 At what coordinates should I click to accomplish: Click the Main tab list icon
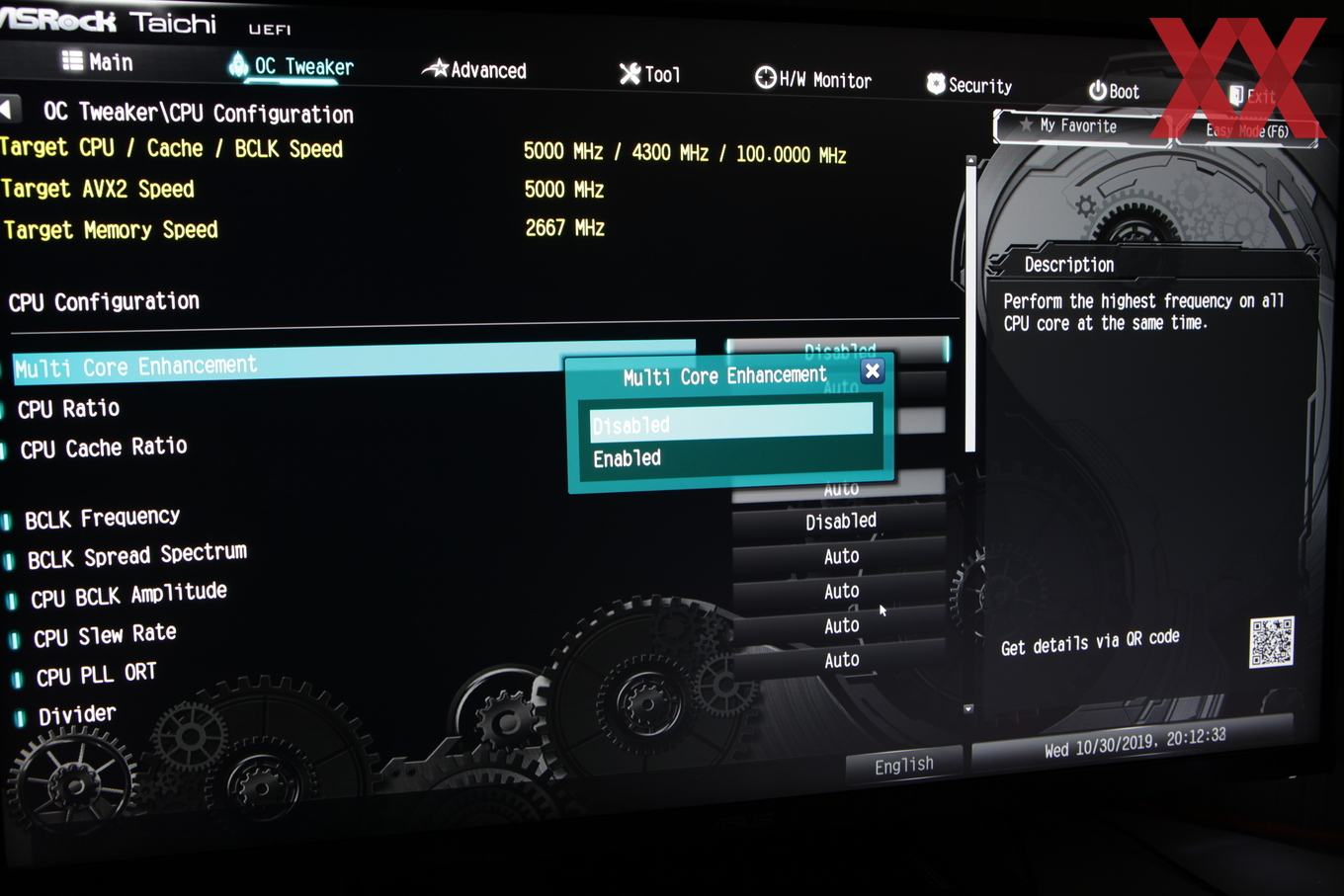tap(72, 60)
